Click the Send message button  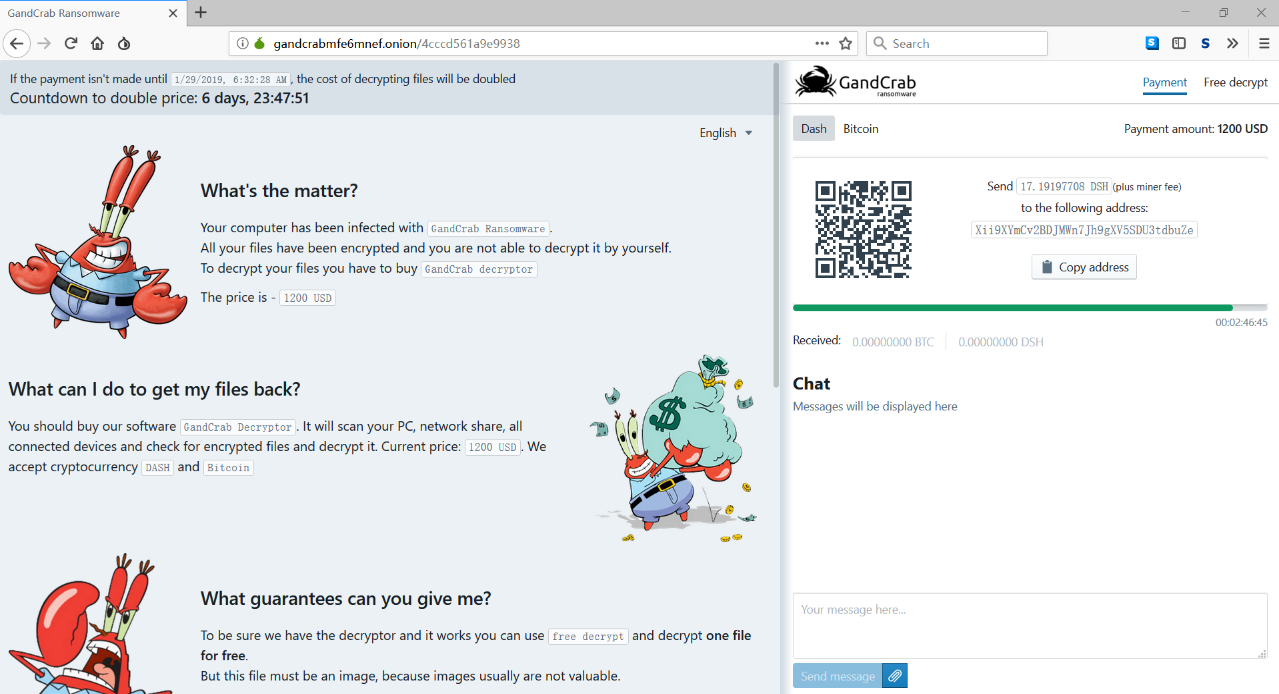838,676
